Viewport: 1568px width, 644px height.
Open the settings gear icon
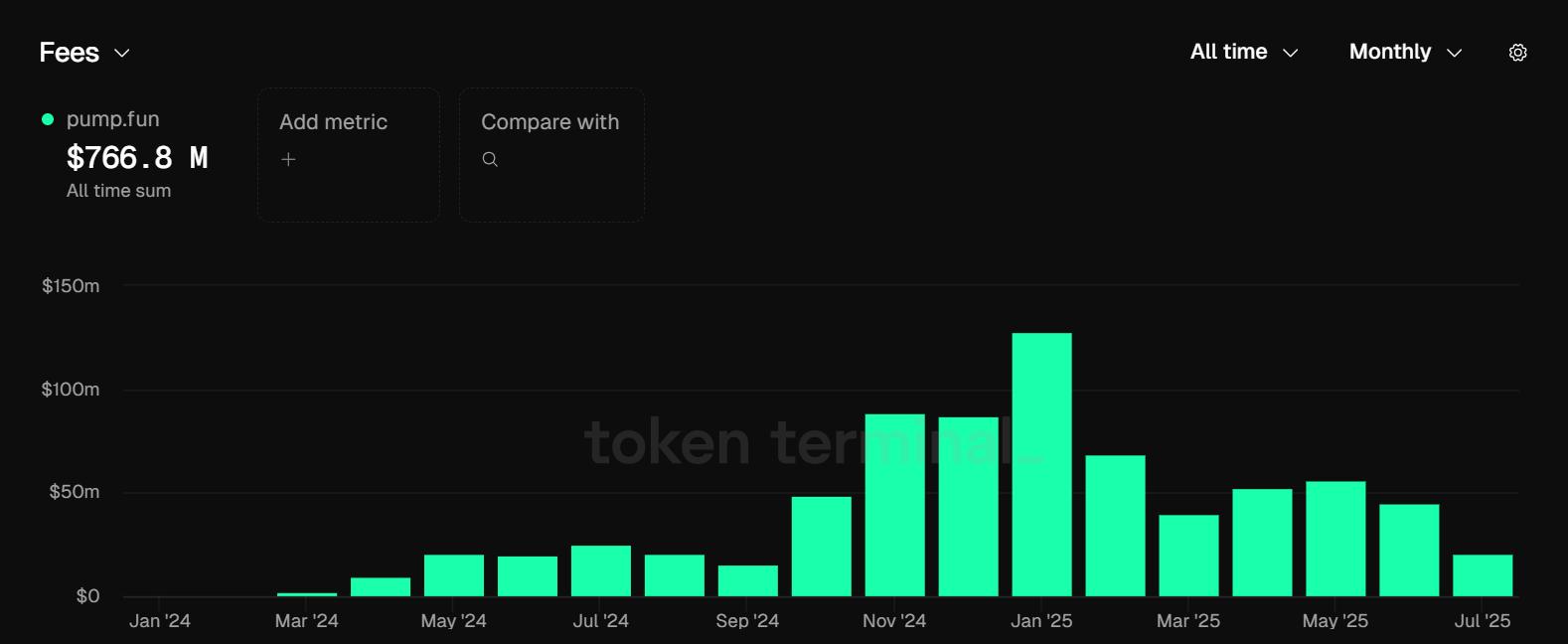coord(1517,52)
